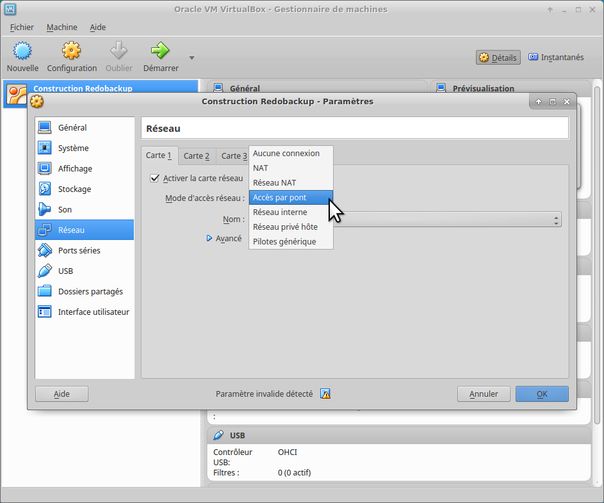Image resolution: width=604 pixels, height=503 pixels.
Task: Switch to Carte 2 tab
Action: coord(196,156)
